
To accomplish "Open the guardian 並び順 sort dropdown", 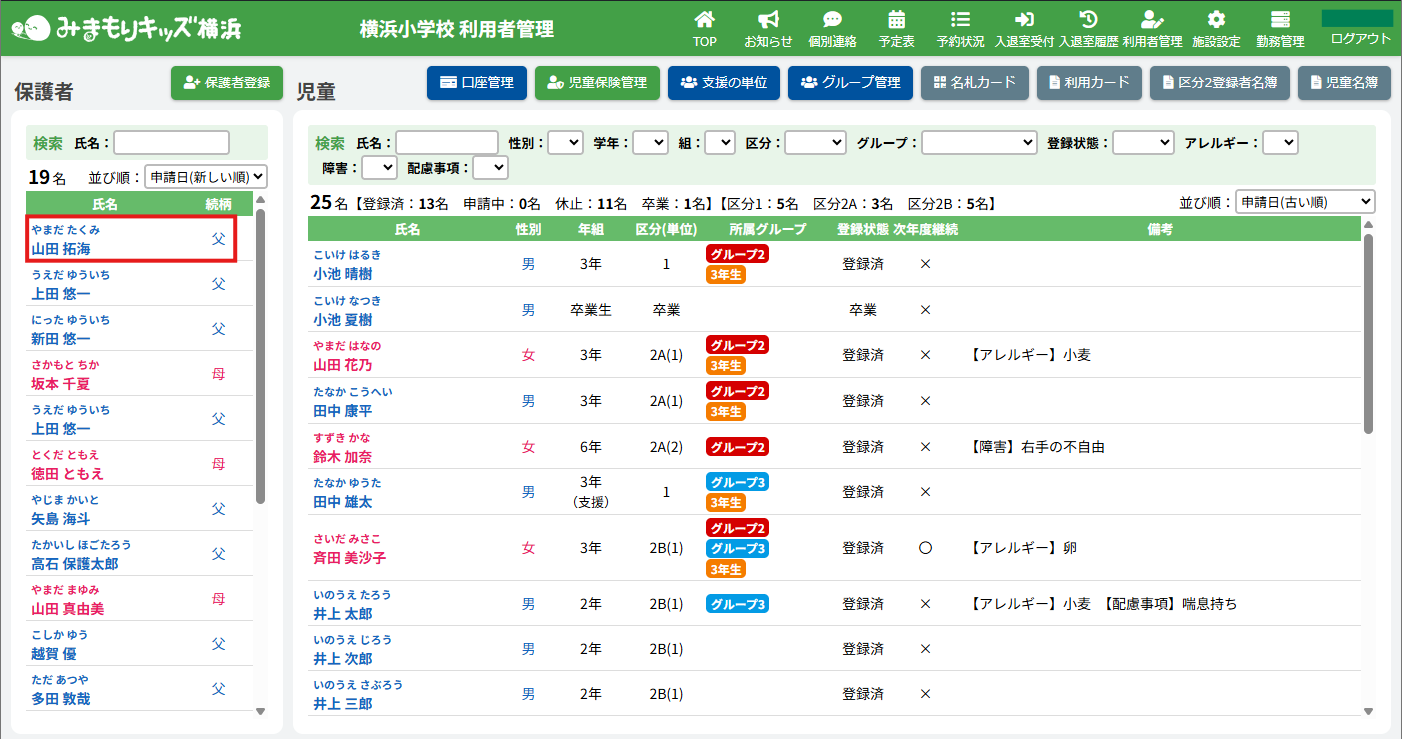I will 206,177.
